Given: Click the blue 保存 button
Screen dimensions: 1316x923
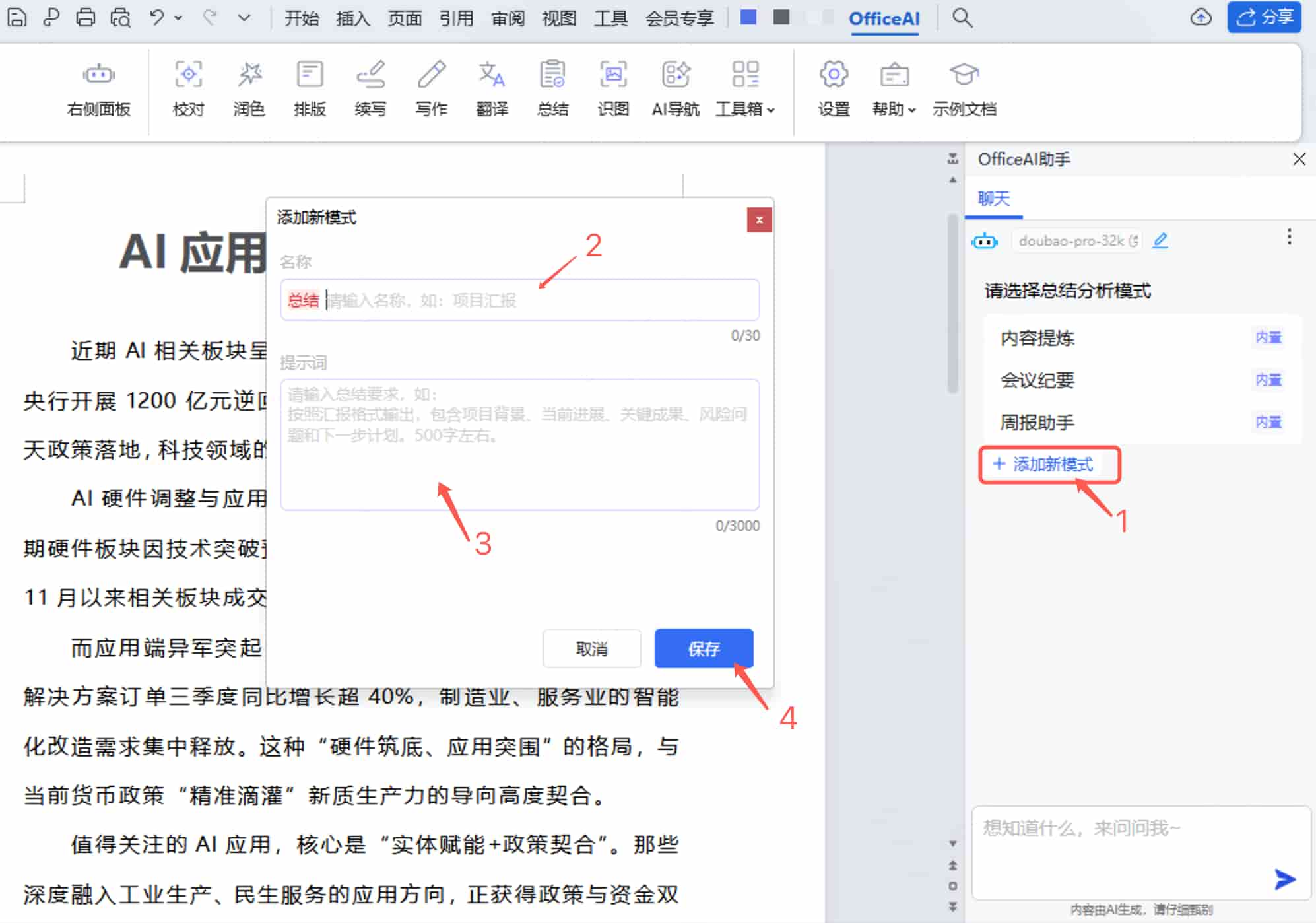Looking at the screenshot, I should coord(704,648).
